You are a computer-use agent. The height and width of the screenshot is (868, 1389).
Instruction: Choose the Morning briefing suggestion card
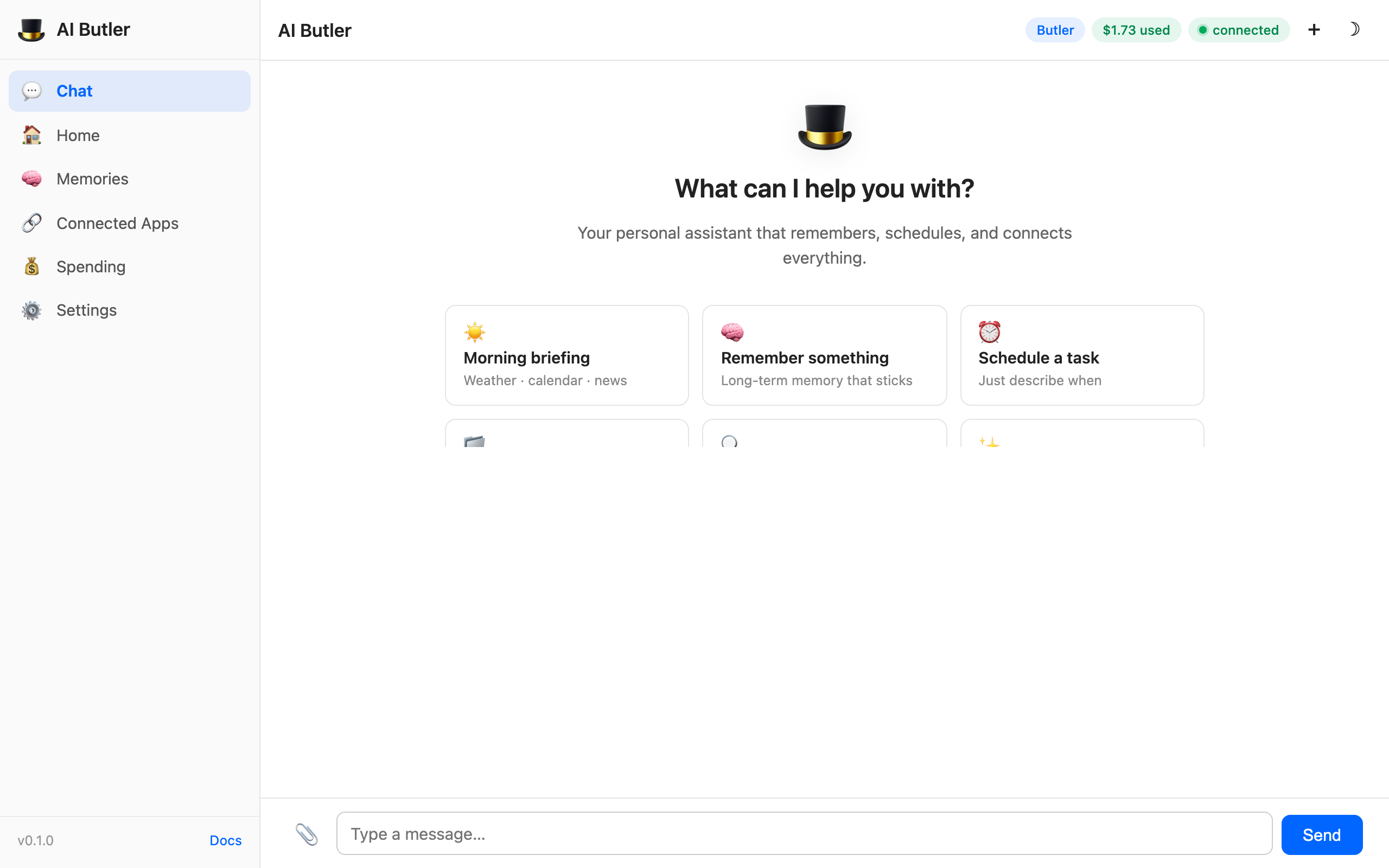(566, 355)
